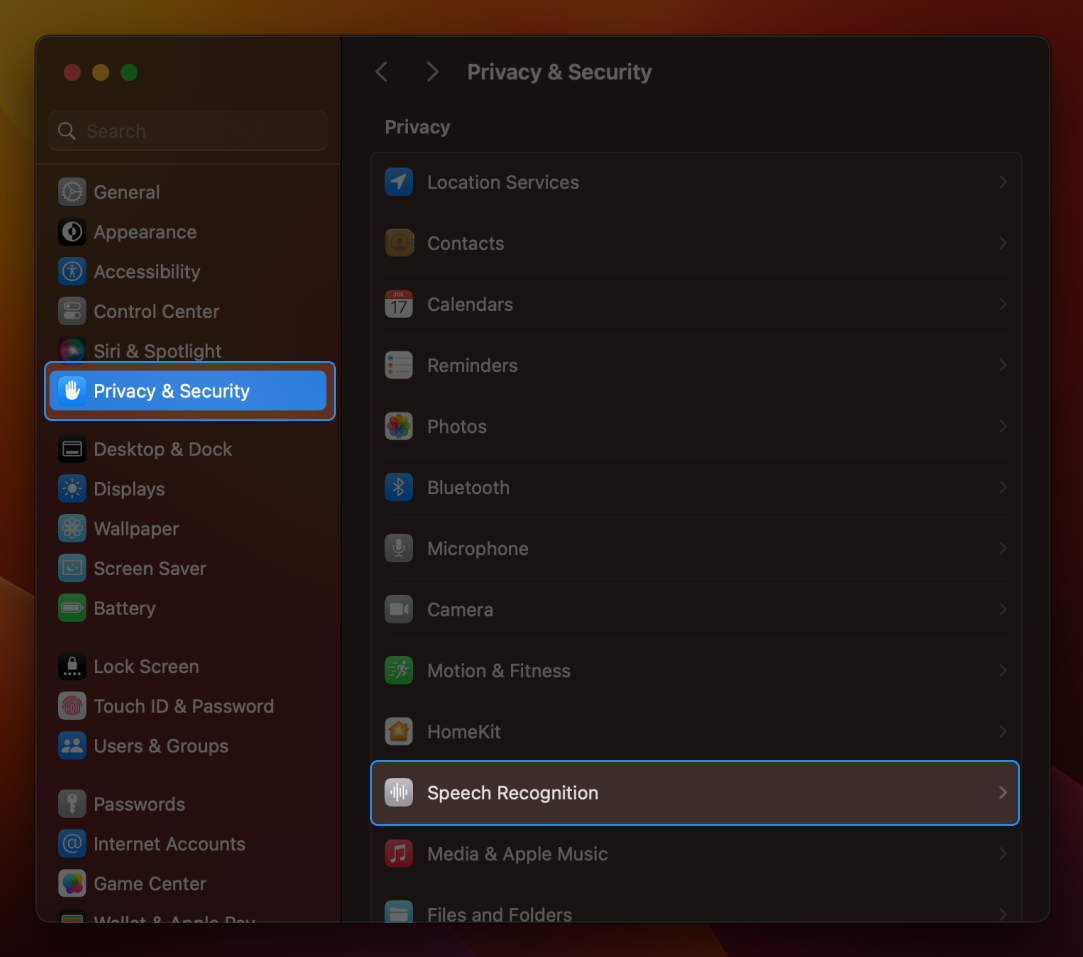This screenshot has width=1083, height=957.
Task: Click the Wallpaper label in sidebar
Action: click(x=136, y=529)
